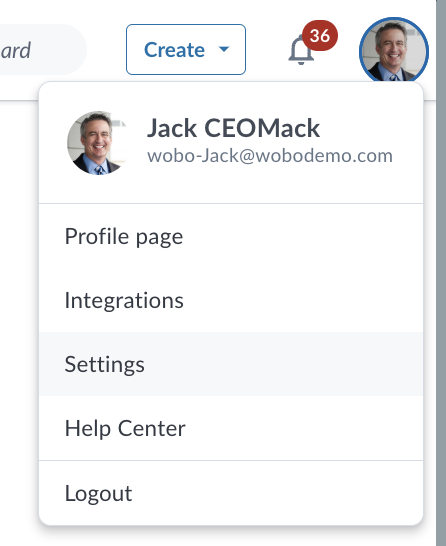The width and height of the screenshot is (446, 546).
Task: Click the wobo-Jack@wobodemo.com email text
Action: (x=270, y=156)
